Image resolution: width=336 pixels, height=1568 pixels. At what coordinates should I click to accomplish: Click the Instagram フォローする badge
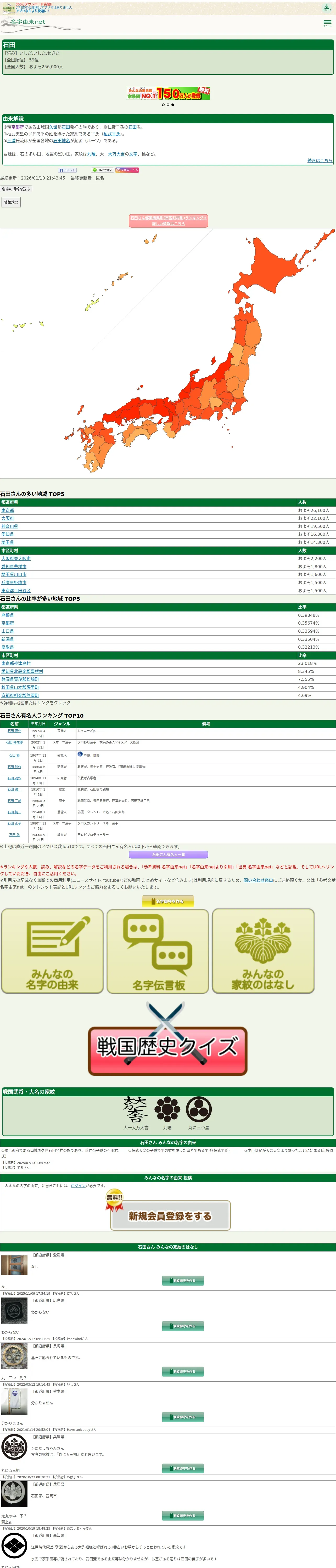(x=127, y=170)
